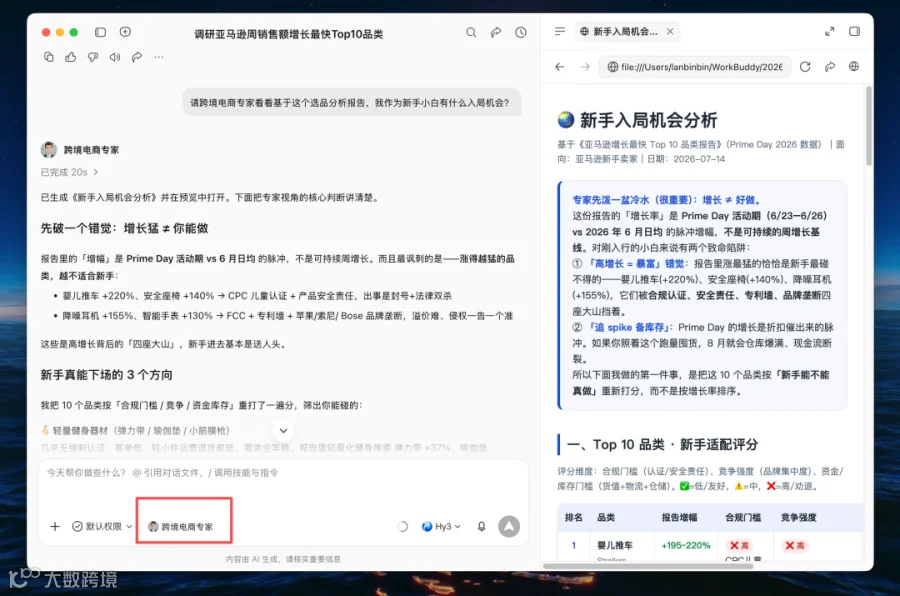Close the 新手入局机会 preview tab

click(x=670, y=32)
